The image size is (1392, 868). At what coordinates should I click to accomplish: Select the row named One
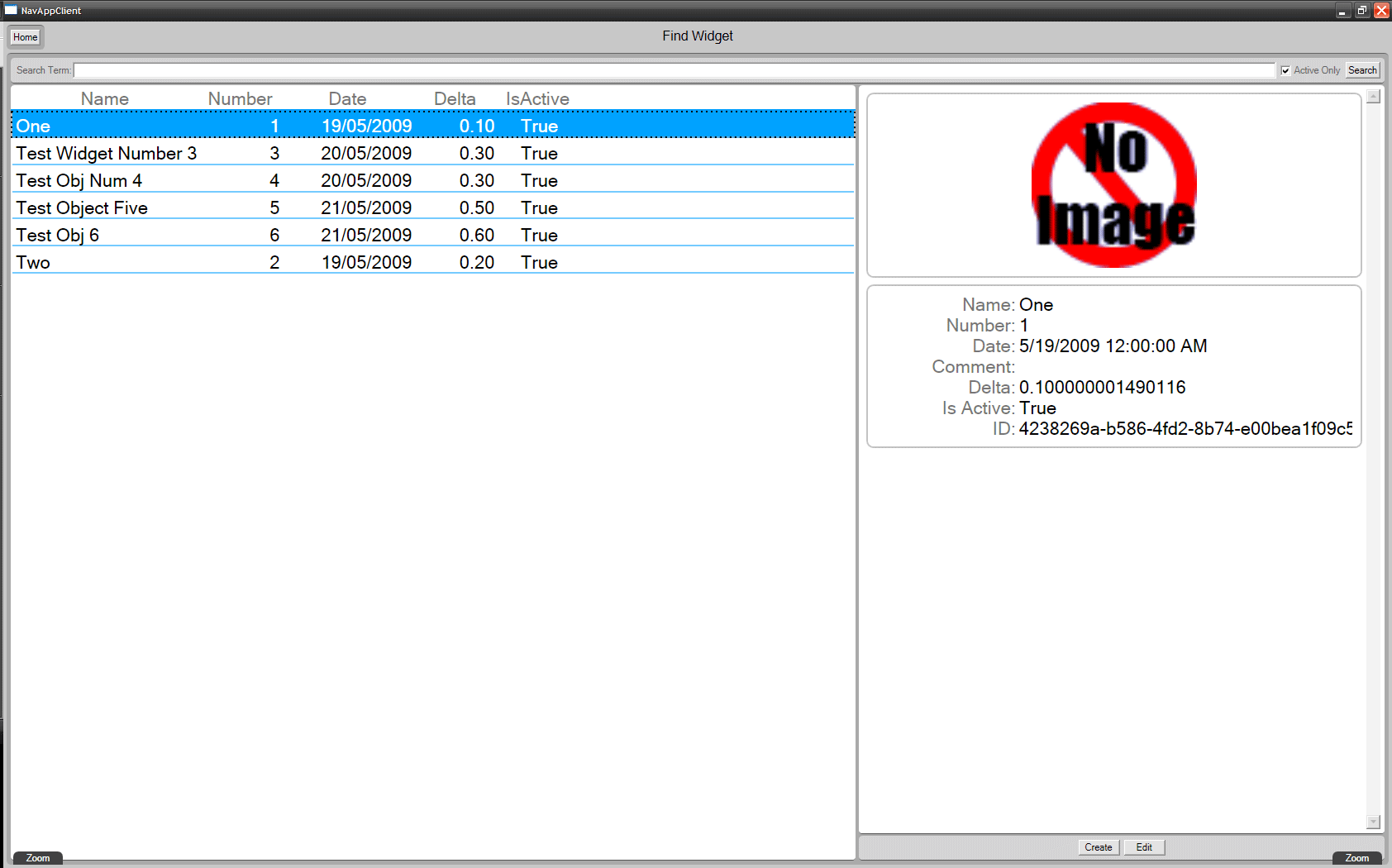pyautogui.click(x=33, y=126)
